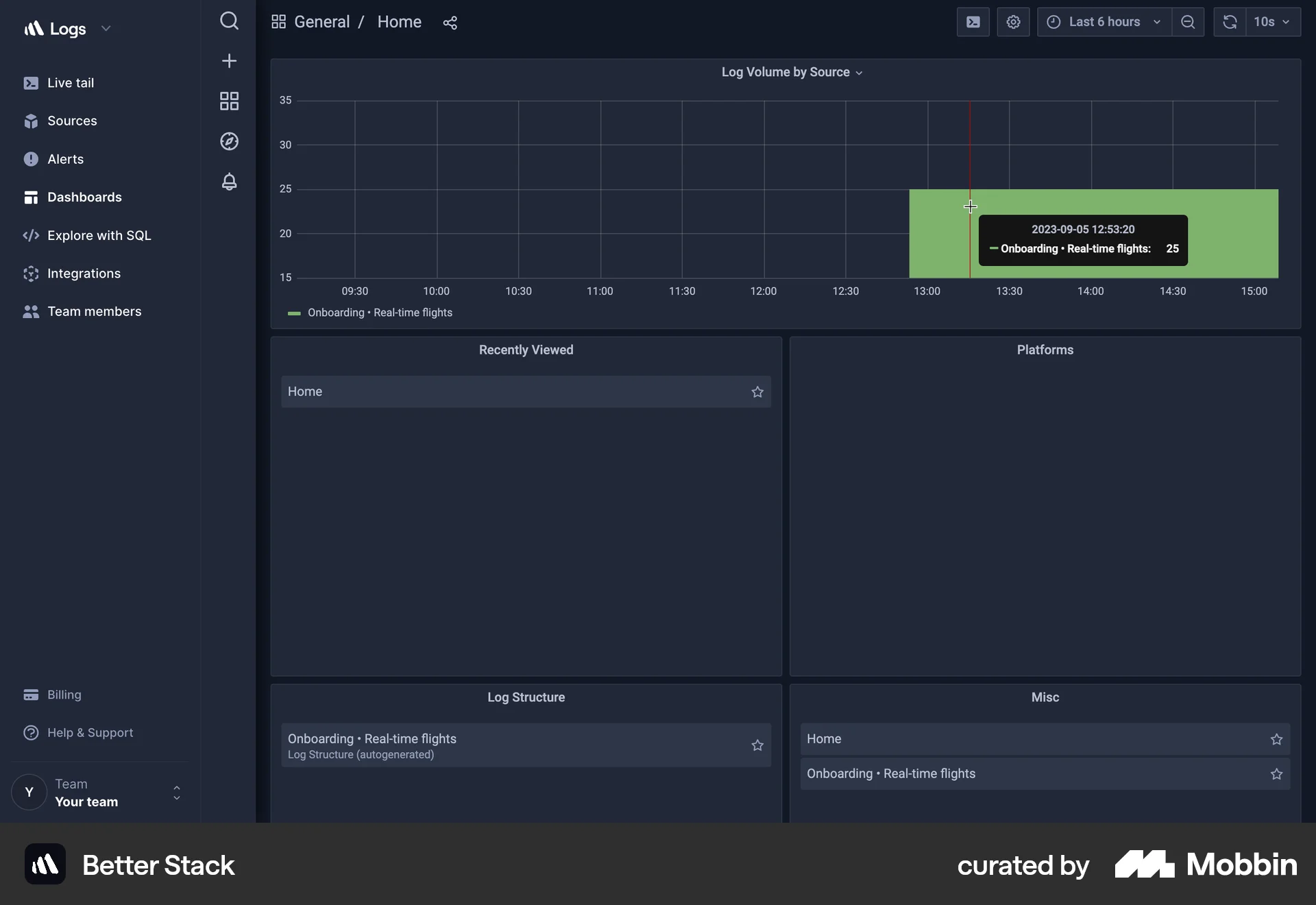
Task: Open the Explore compass icon
Action: pyautogui.click(x=229, y=141)
